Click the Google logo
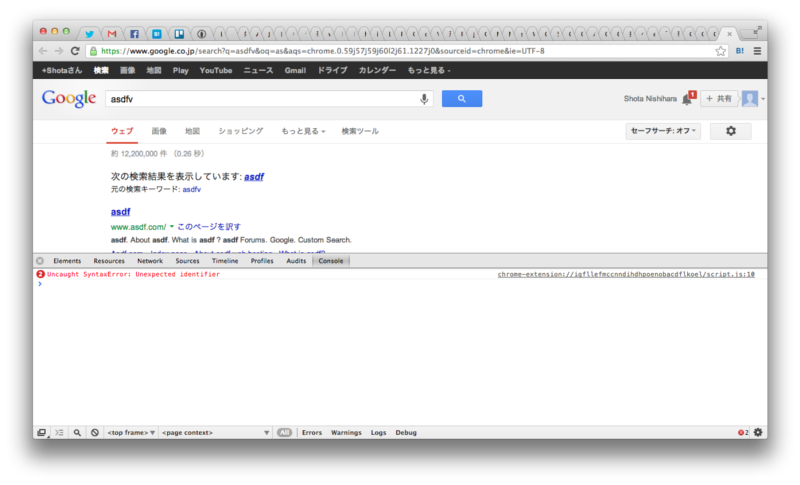This screenshot has width=800, height=485. tap(69, 98)
